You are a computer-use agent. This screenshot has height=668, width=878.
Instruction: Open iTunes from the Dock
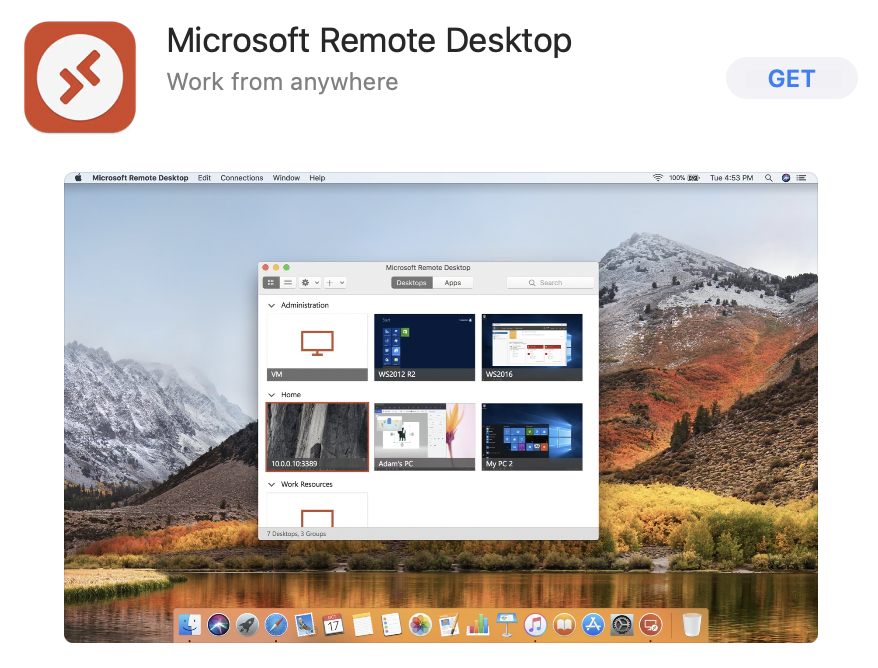click(535, 625)
